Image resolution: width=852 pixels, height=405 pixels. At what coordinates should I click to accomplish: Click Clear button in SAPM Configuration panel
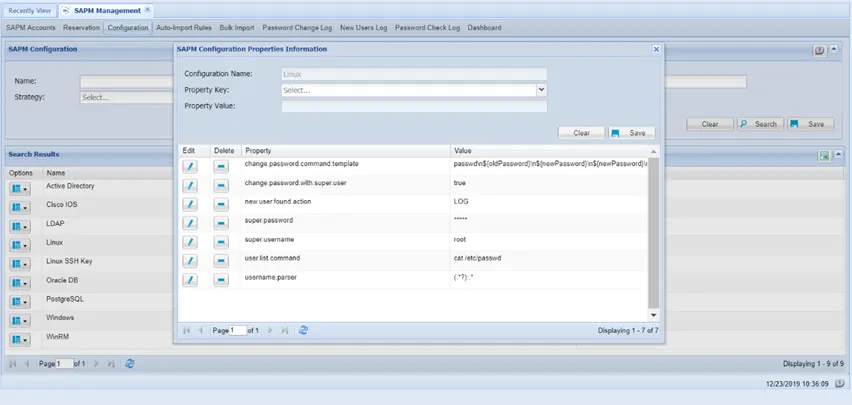point(710,124)
